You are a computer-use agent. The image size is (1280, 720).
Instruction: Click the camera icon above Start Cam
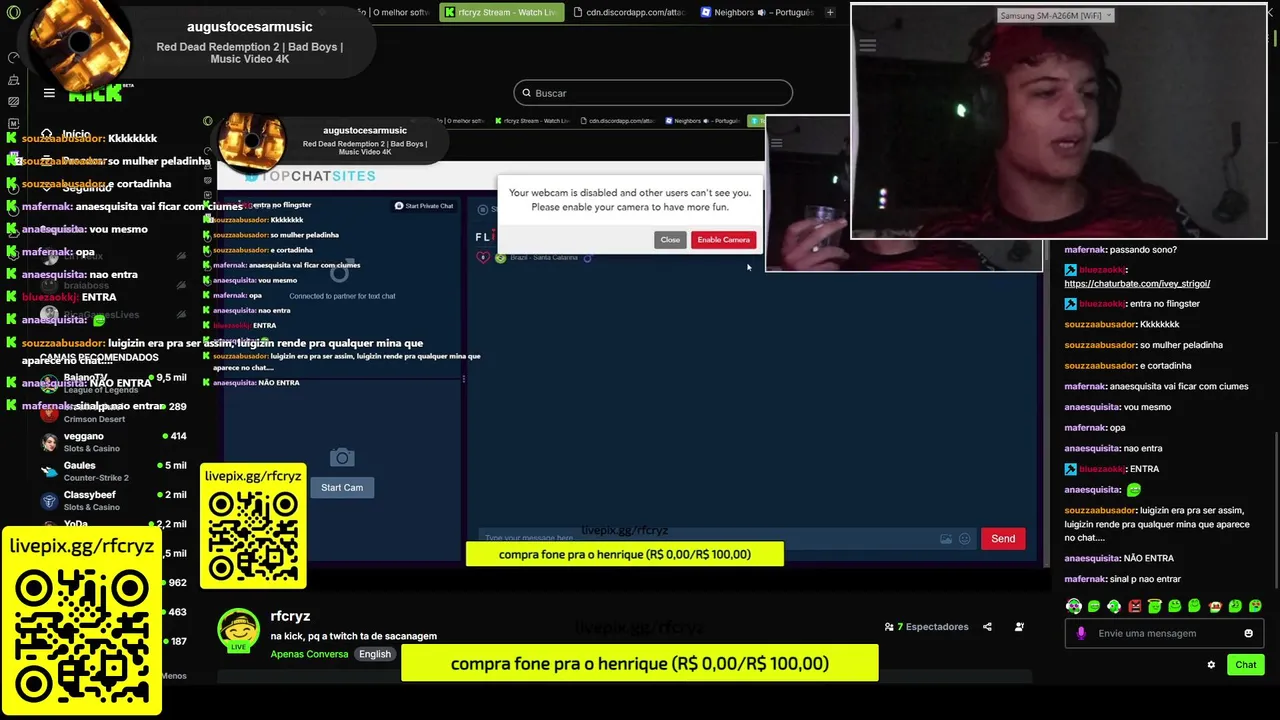[342, 458]
